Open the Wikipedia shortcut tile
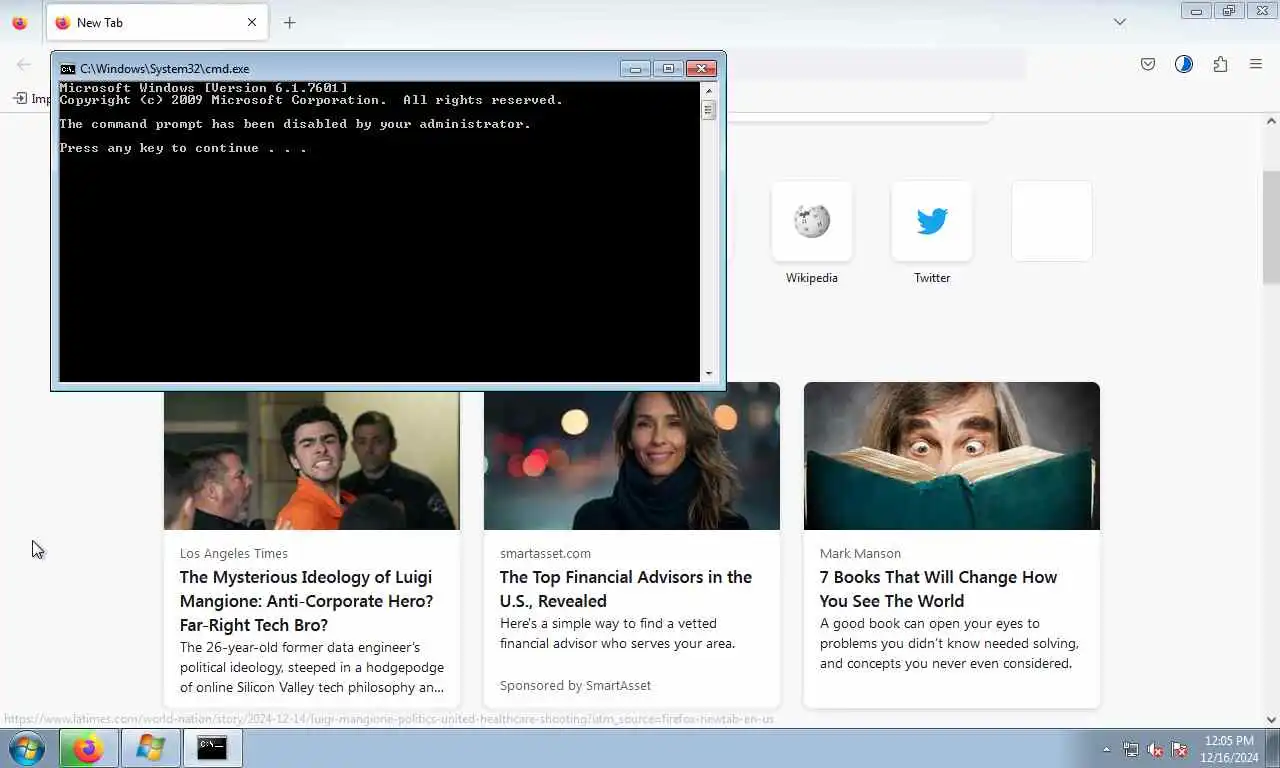This screenshot has height=768, width=1280. [x=812, y=221]
